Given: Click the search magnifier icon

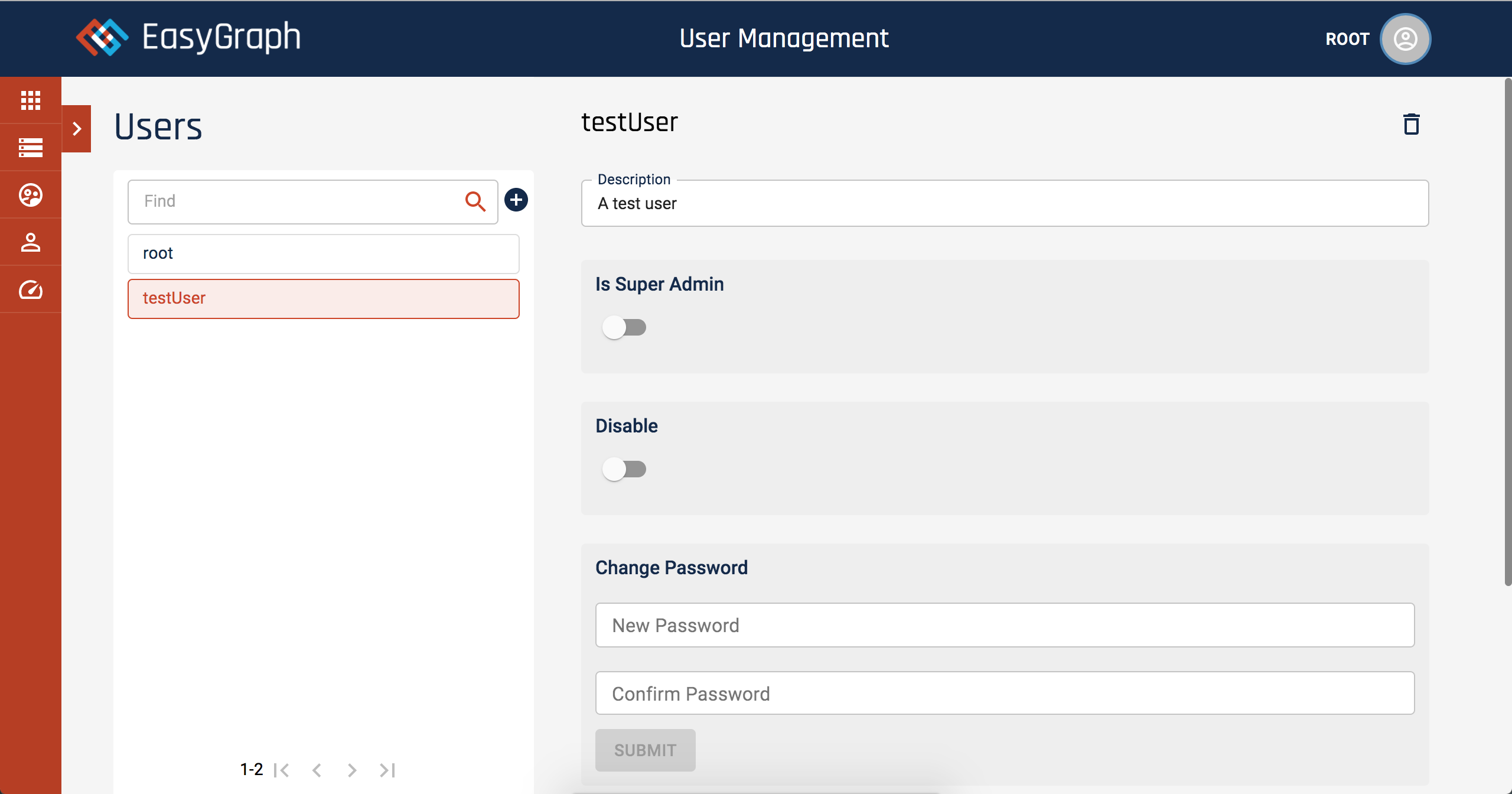Looking at the screenshot, I should click(475, 201).
